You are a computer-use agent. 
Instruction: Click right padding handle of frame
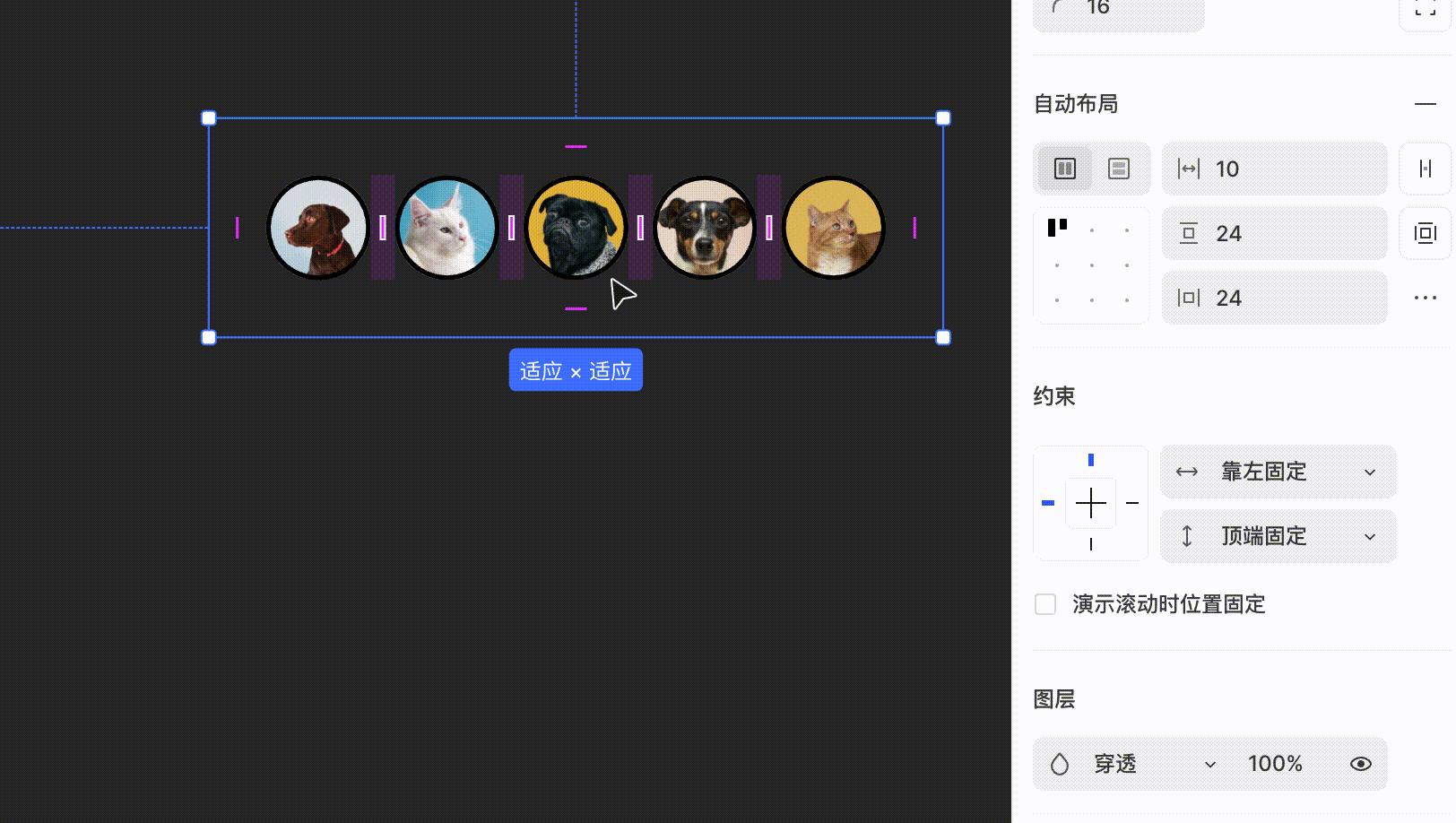tap(914, 228)
